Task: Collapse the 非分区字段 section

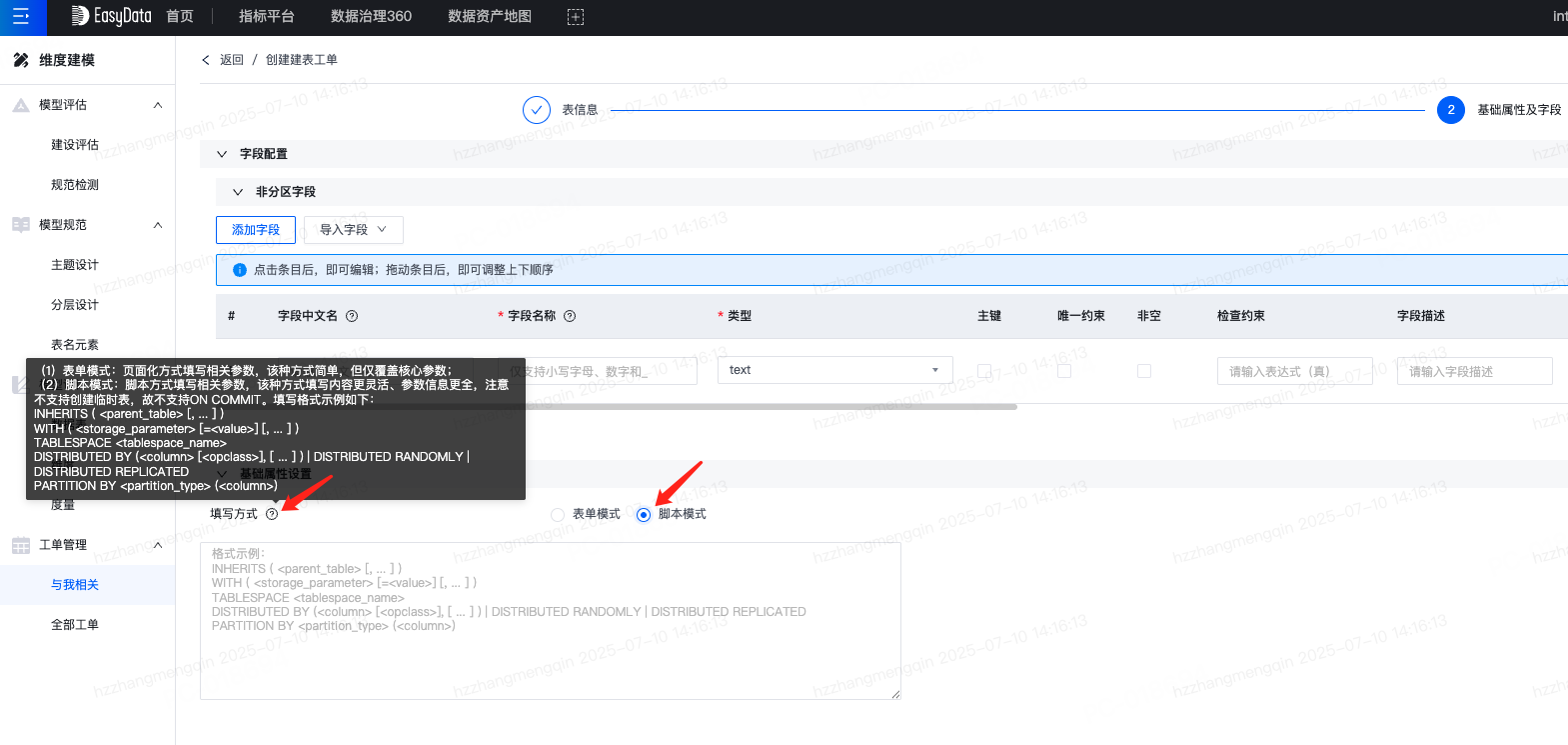Action: (x=238, y=192)
